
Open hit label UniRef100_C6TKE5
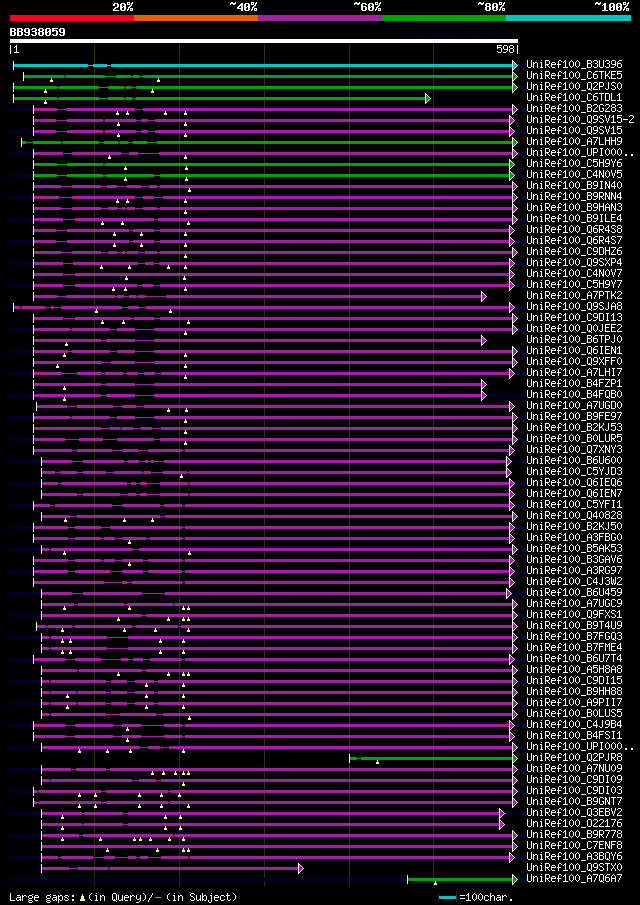[572, 76]
